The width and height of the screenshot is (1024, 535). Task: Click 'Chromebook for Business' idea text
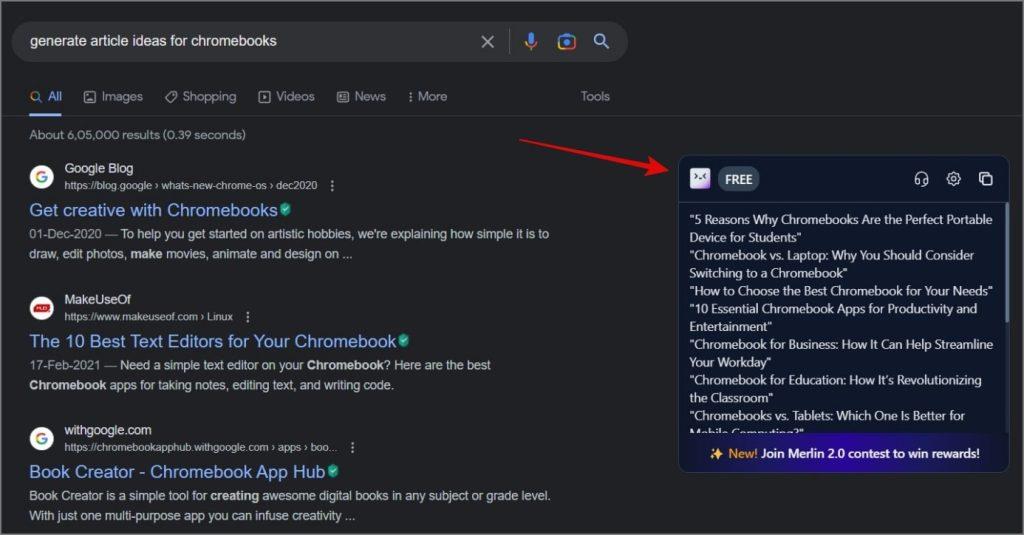point(841,353)
